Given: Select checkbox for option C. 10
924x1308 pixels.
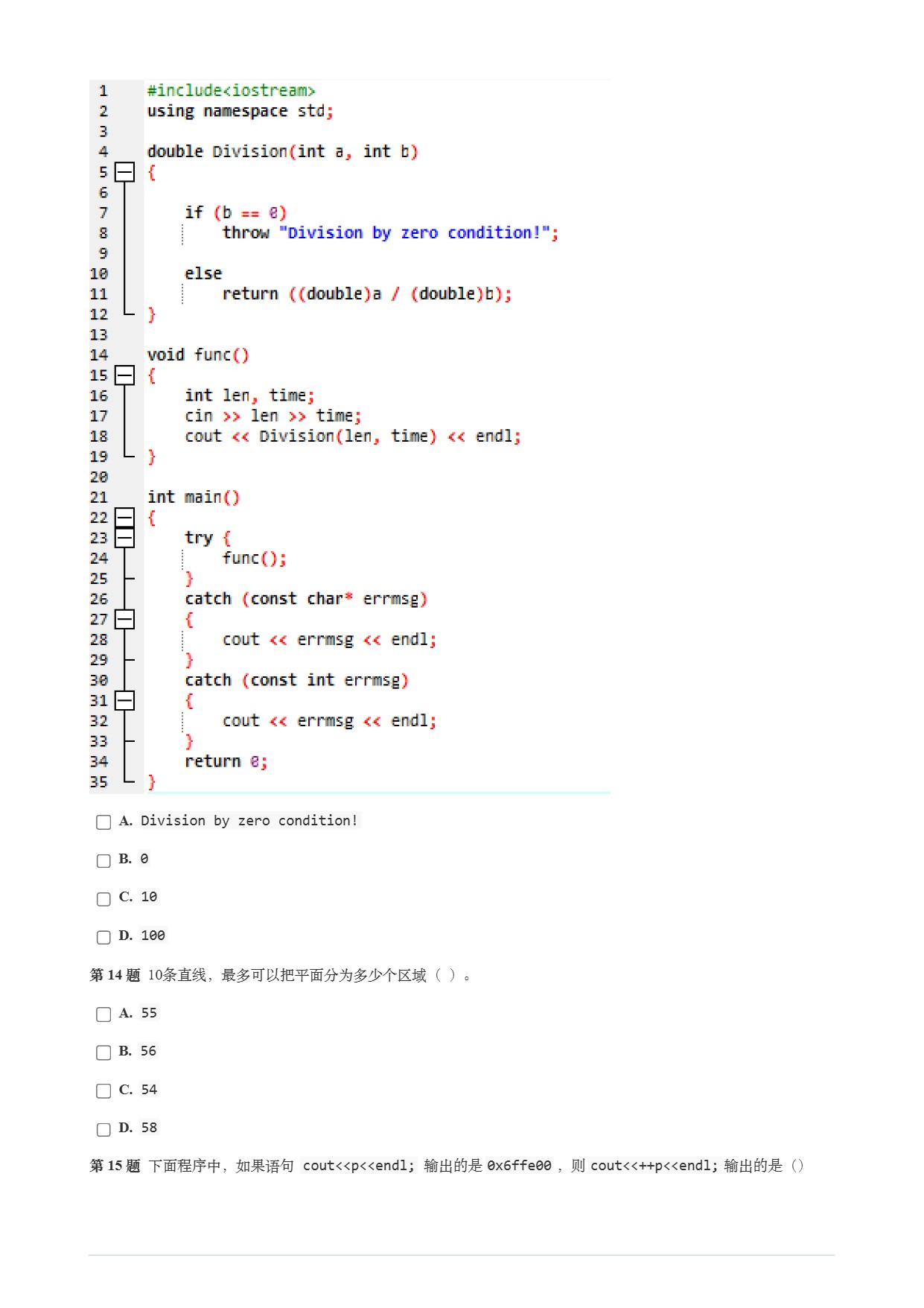Looking at the screenshot, I should [x=103, y=898].
